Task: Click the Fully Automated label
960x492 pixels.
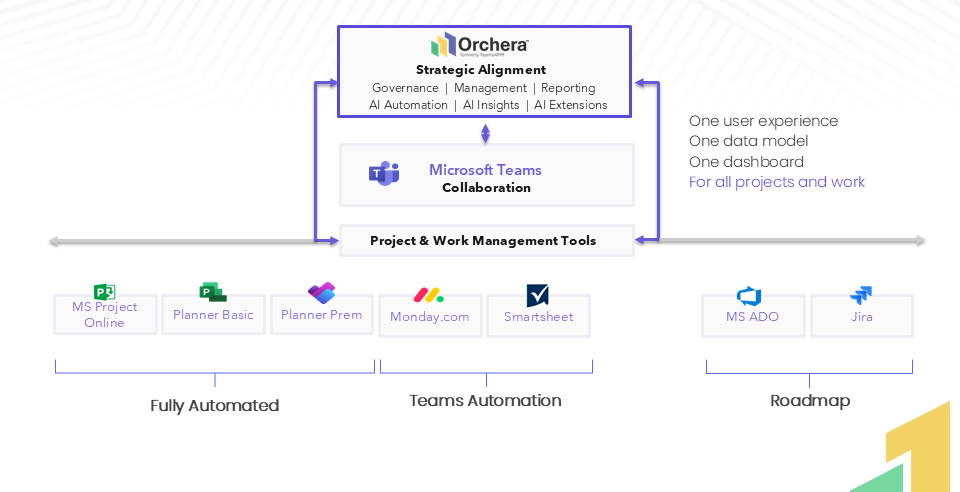Action: 215,406
